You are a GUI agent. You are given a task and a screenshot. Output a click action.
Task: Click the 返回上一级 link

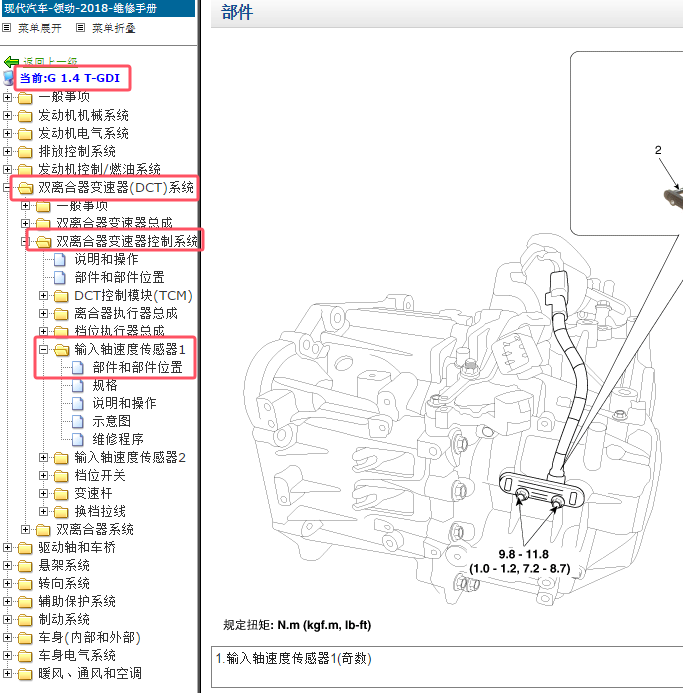[50, 61]
